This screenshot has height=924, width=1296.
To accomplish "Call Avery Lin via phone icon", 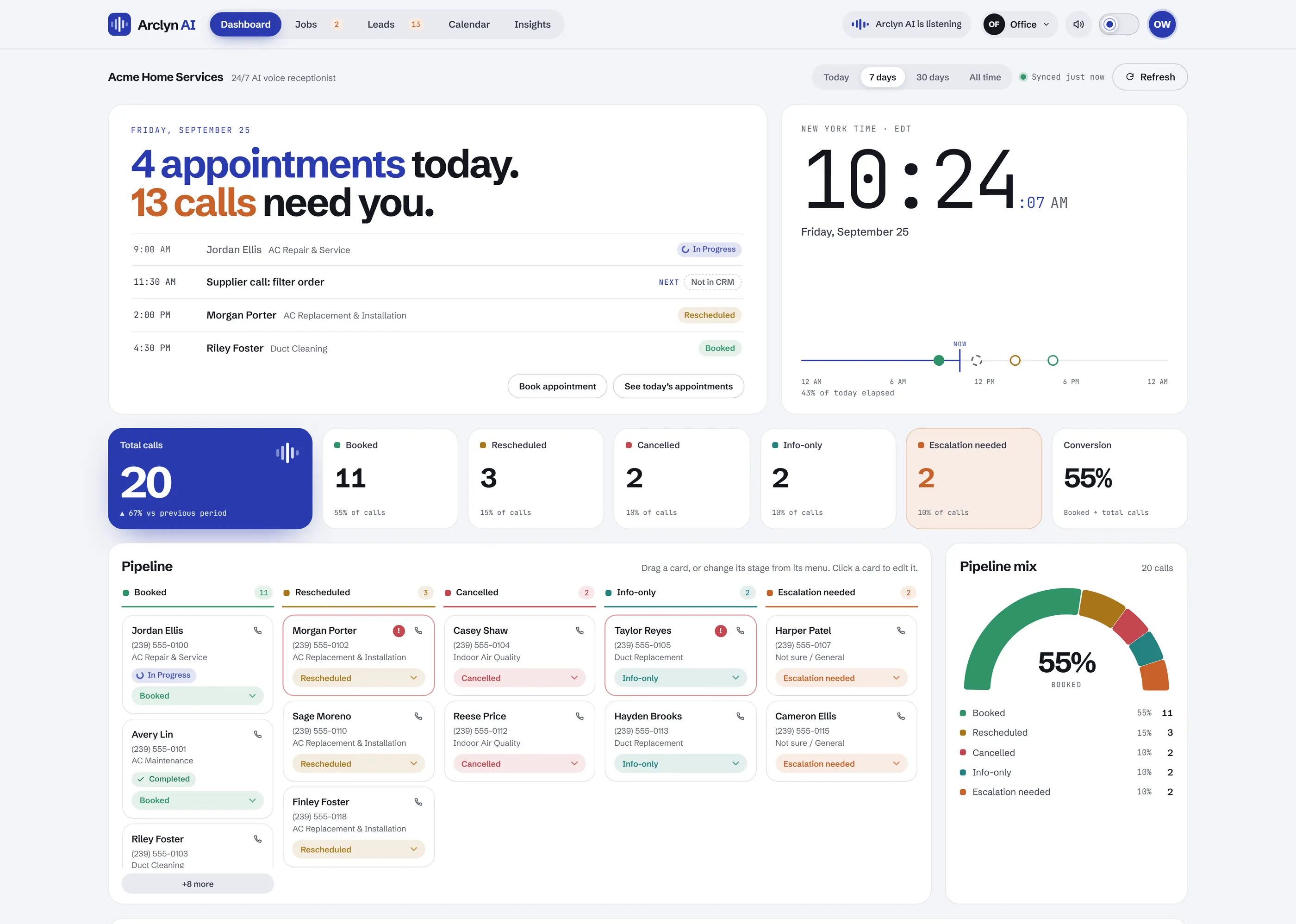I will (258, 735).
